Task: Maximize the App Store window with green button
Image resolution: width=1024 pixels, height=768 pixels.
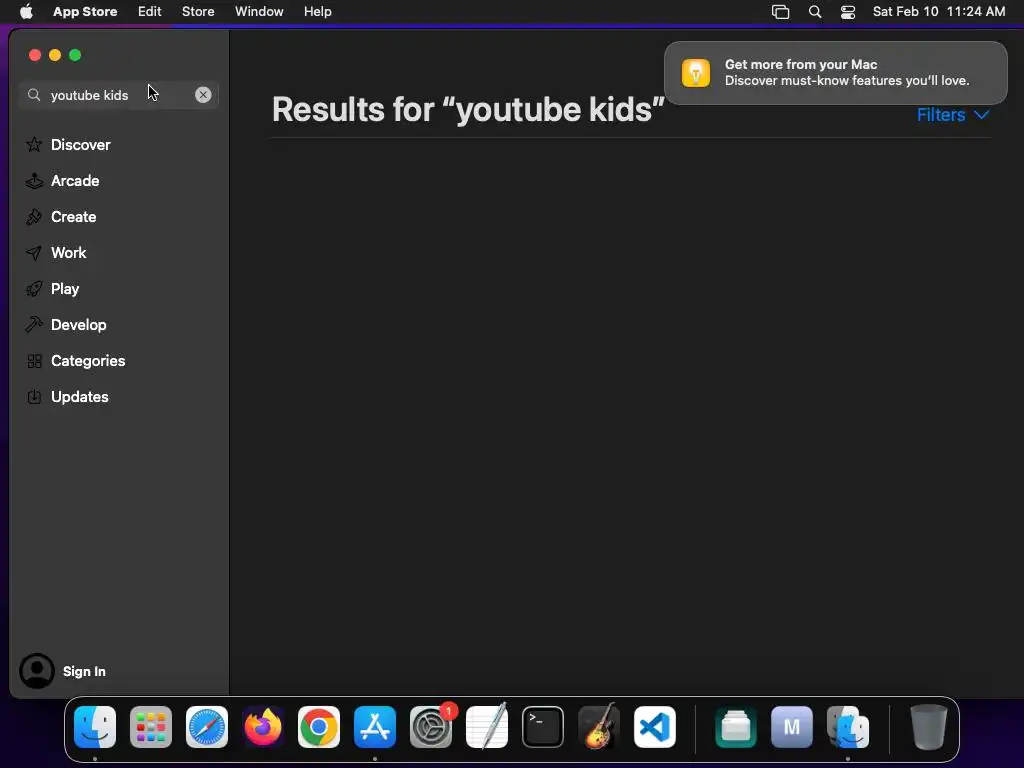Action: pos(75,55)
